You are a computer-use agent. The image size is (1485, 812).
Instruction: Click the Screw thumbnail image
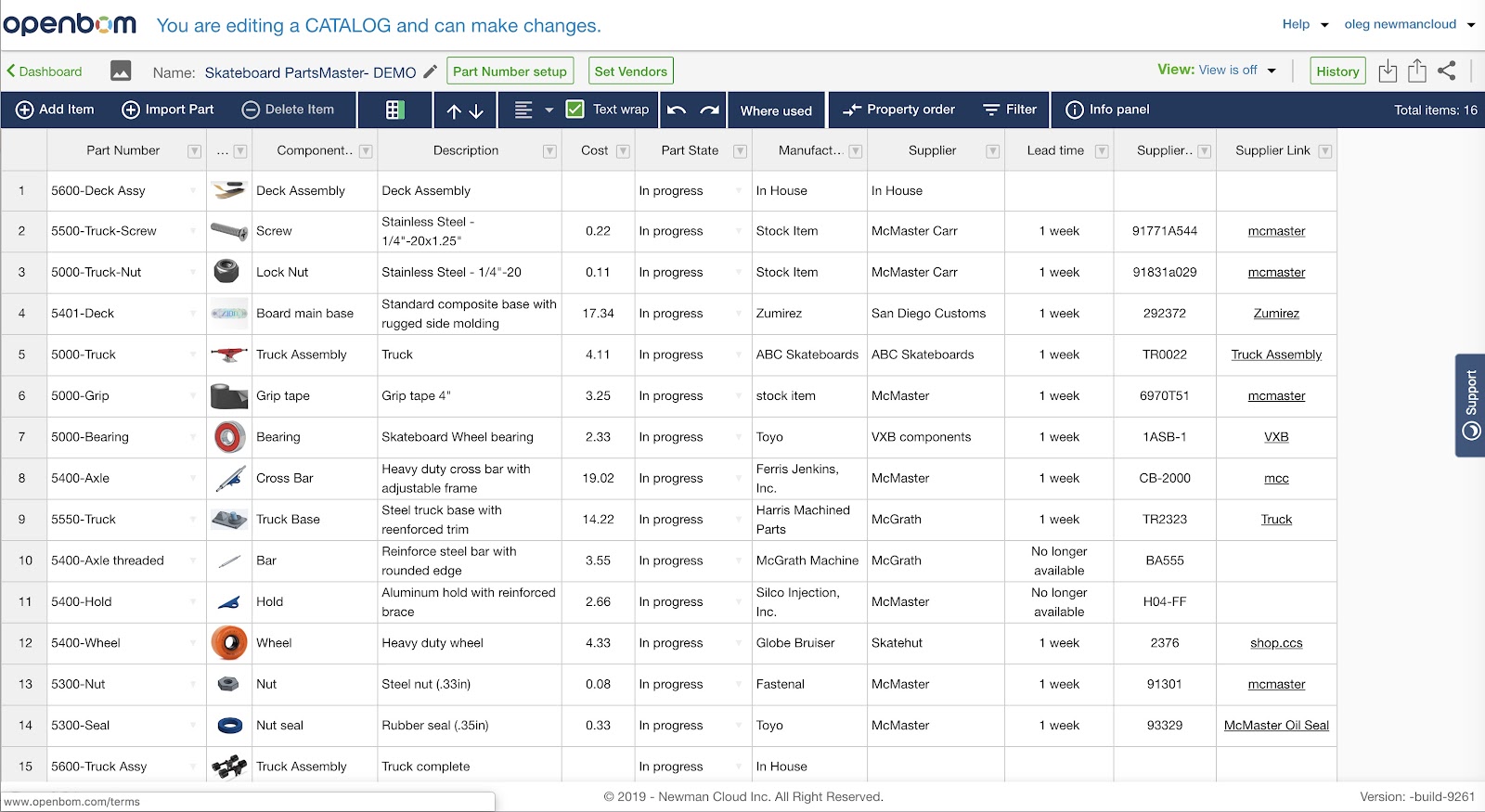[x=228, y=231]
